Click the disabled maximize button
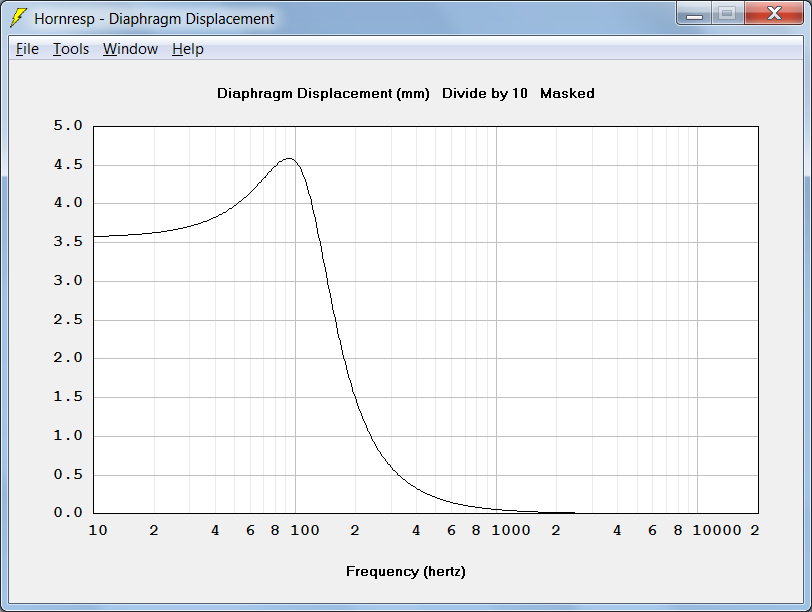812x612 pixels. click(728, 14)
